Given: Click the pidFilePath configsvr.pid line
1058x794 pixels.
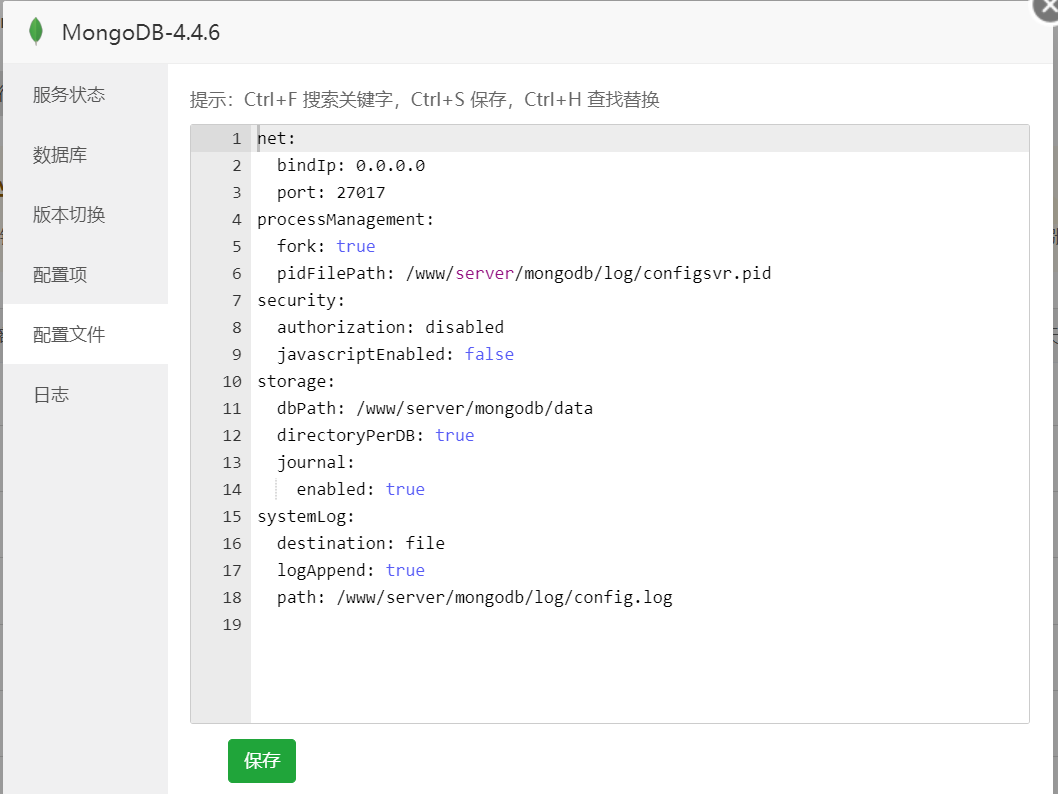Looking at the screenshot, I should [x=524, y=273].
